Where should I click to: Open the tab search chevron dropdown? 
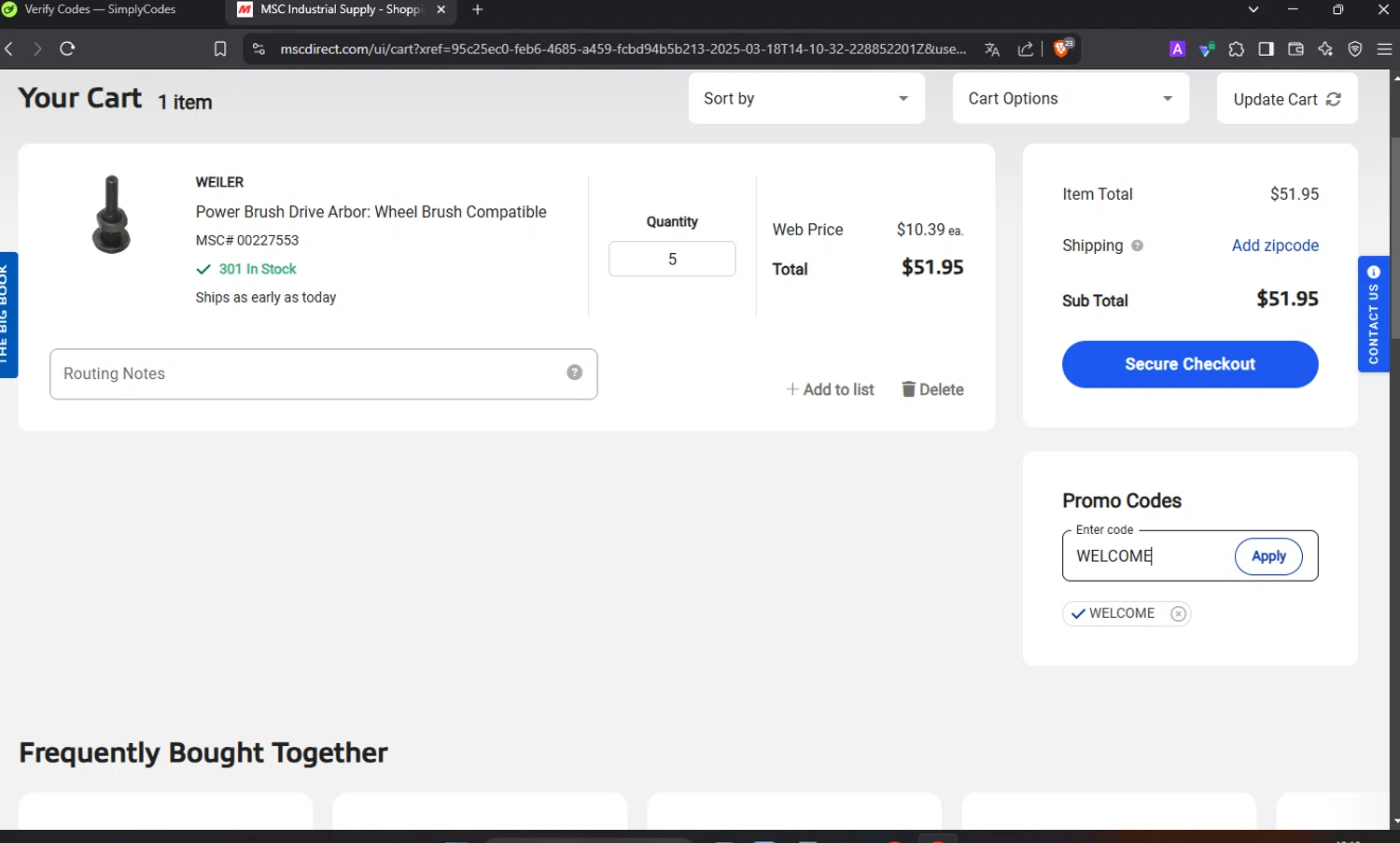[x=1253, y=9]
